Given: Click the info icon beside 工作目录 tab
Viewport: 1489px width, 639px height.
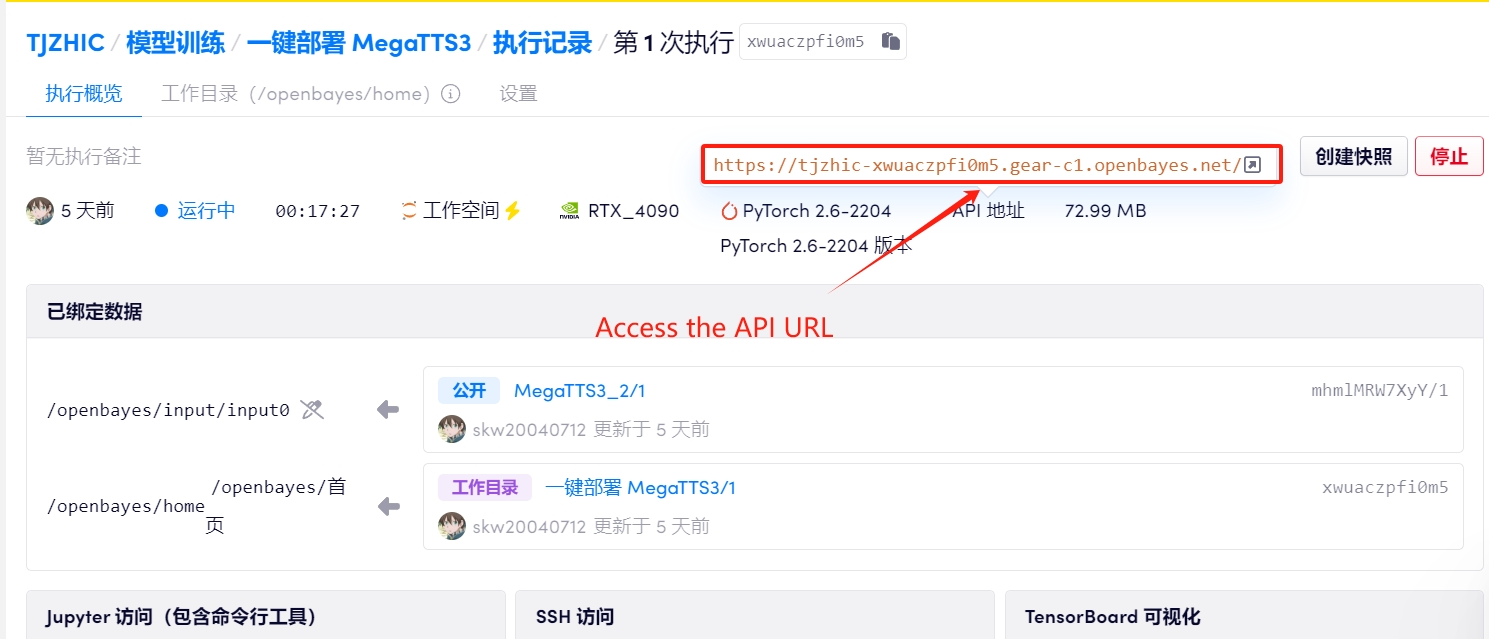Looking at the screenshot, I should (451, 94).
